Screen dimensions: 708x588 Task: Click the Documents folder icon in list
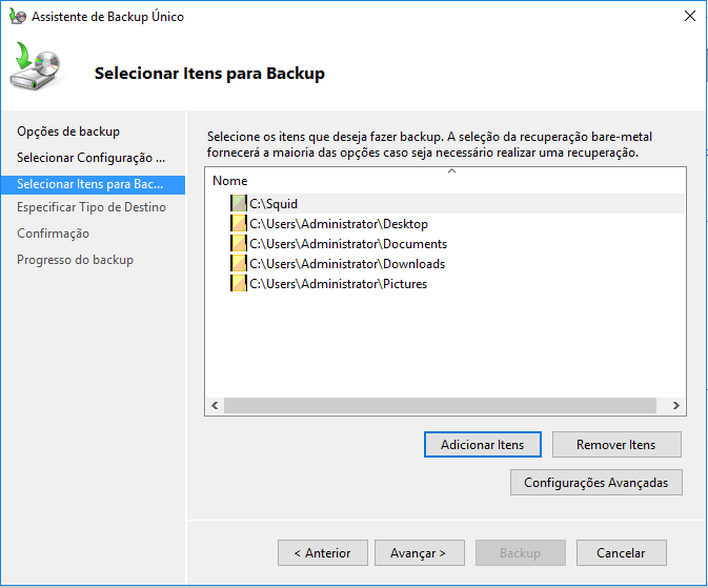point(238,243)
